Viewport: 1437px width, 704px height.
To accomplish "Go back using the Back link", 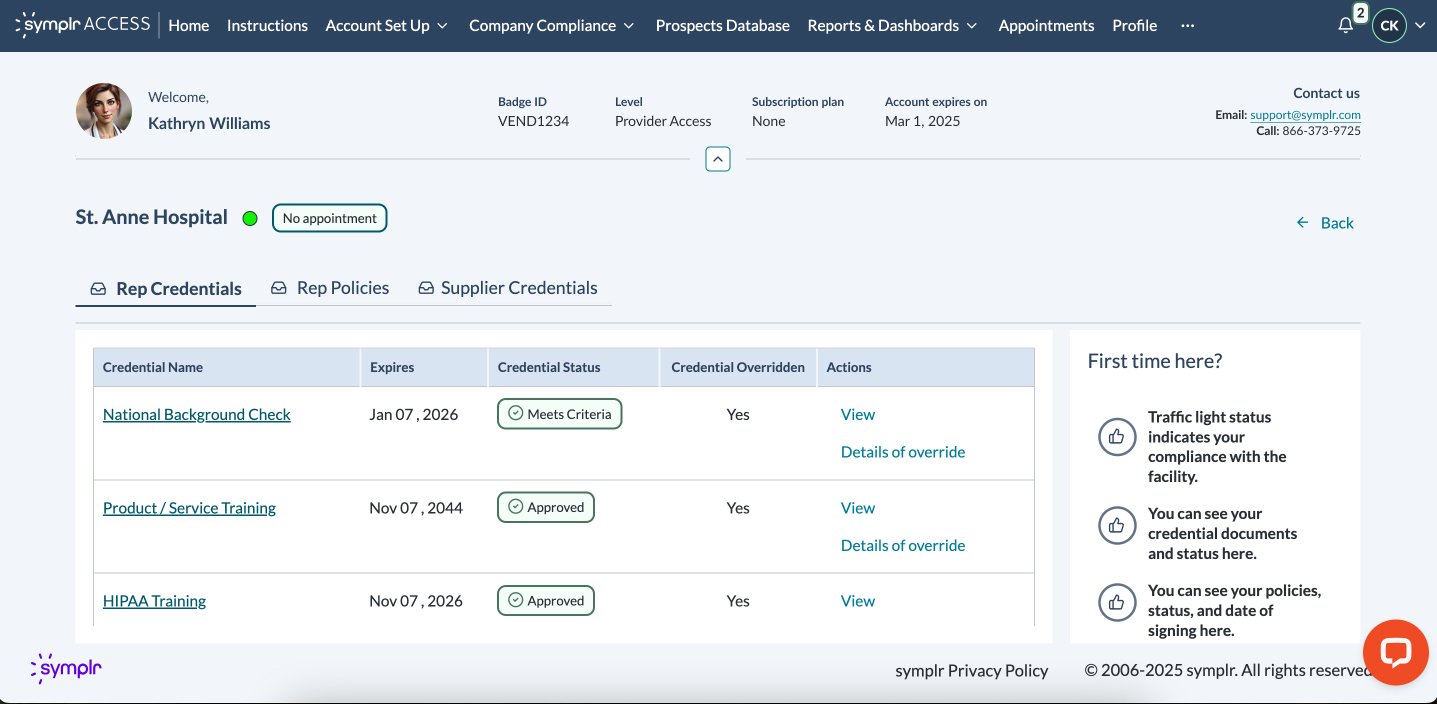I will 1325,223.
